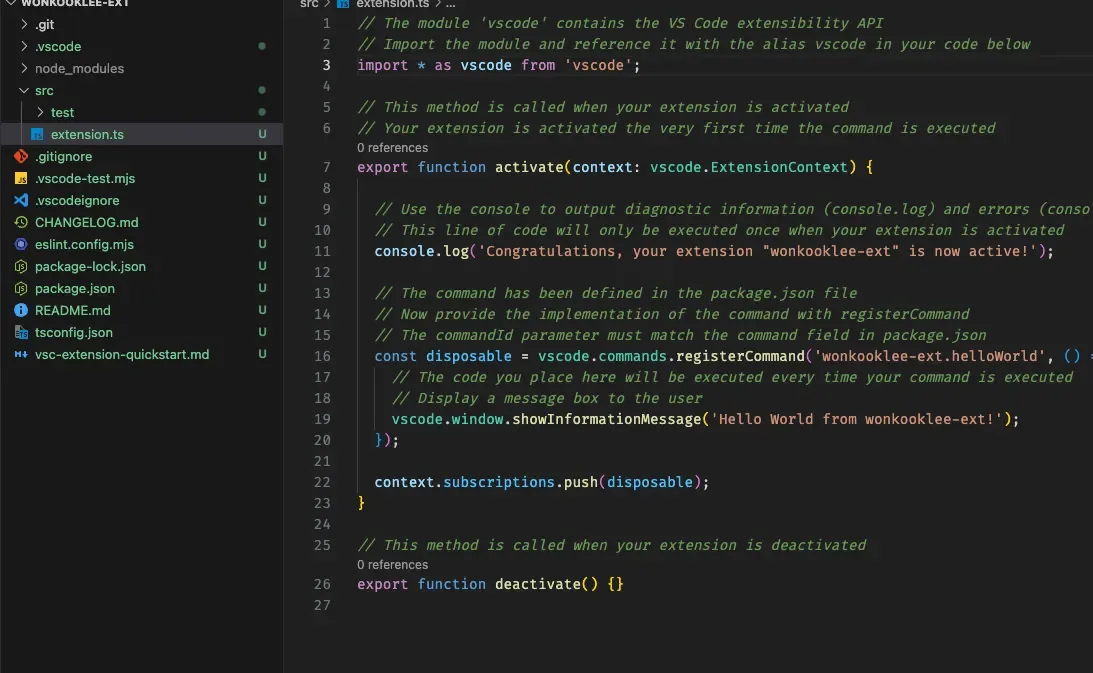Open vsc-extension-quickstart.md in the explorer
1093x673 pixels.
tap(122, 354)
